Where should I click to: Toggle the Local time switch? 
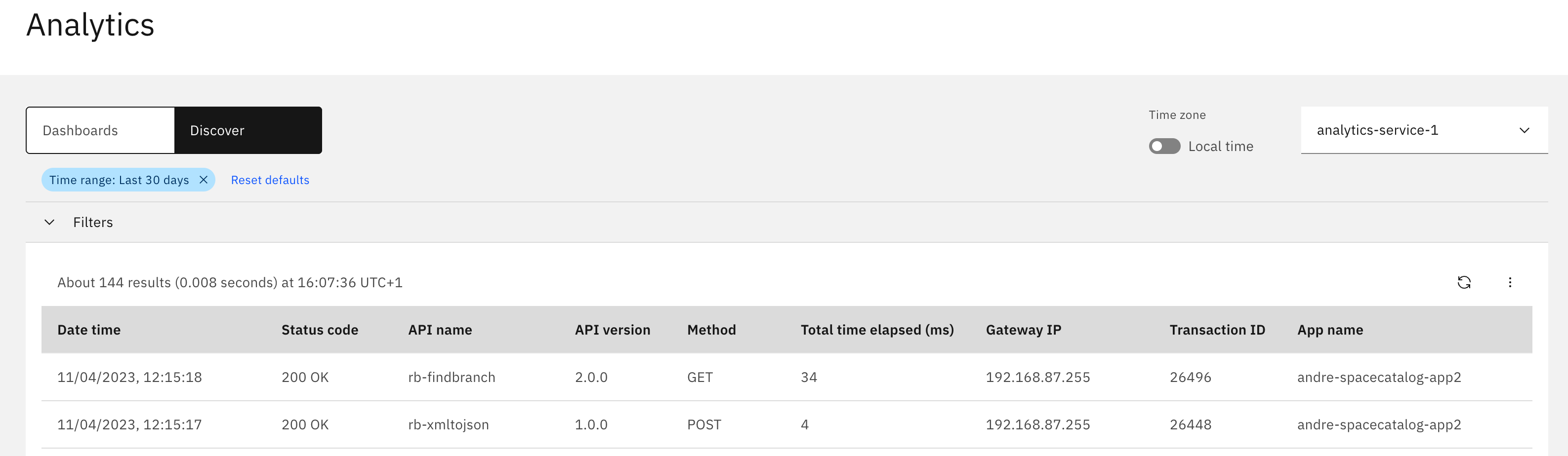pos(1164,147)
